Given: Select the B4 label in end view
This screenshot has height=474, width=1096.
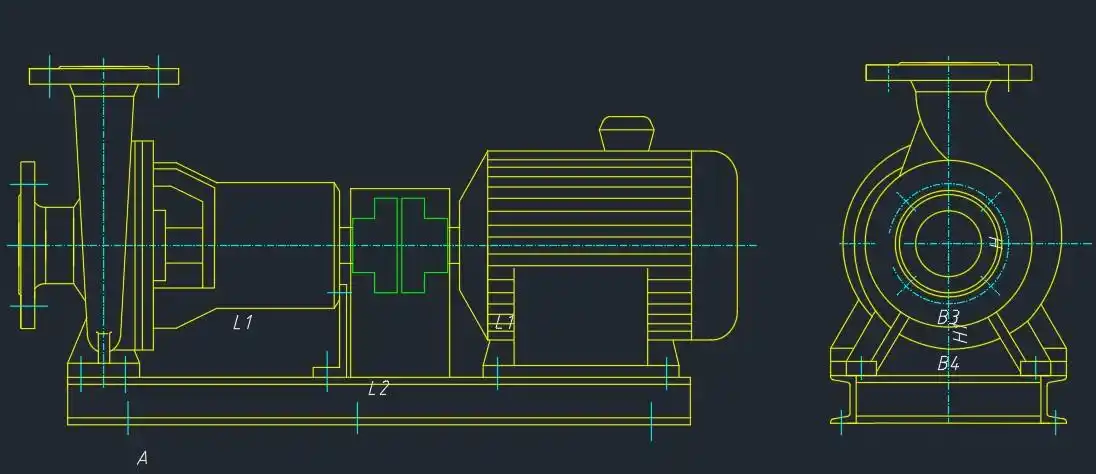Looking at the screenshot, I should [x=948, y=364].
